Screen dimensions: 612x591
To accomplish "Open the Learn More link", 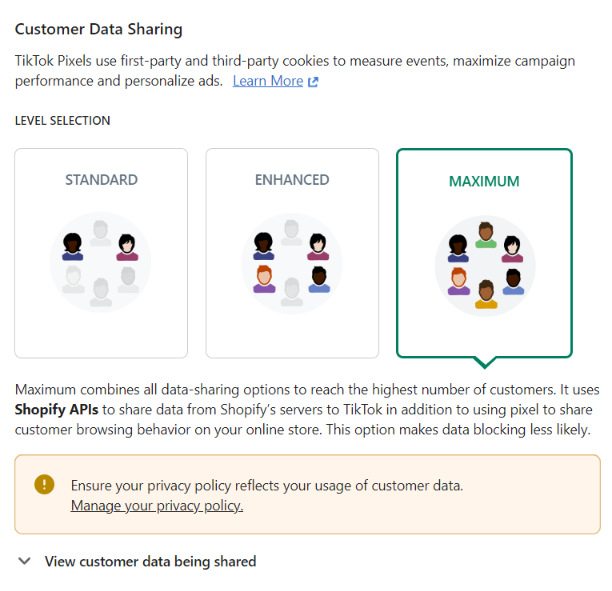I will (x=267, y=81).
